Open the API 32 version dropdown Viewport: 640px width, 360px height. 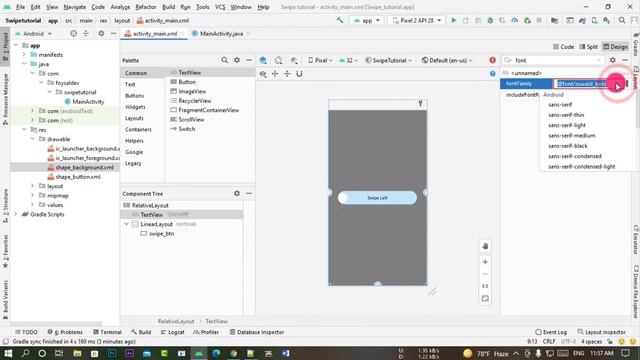click(349, 60)
